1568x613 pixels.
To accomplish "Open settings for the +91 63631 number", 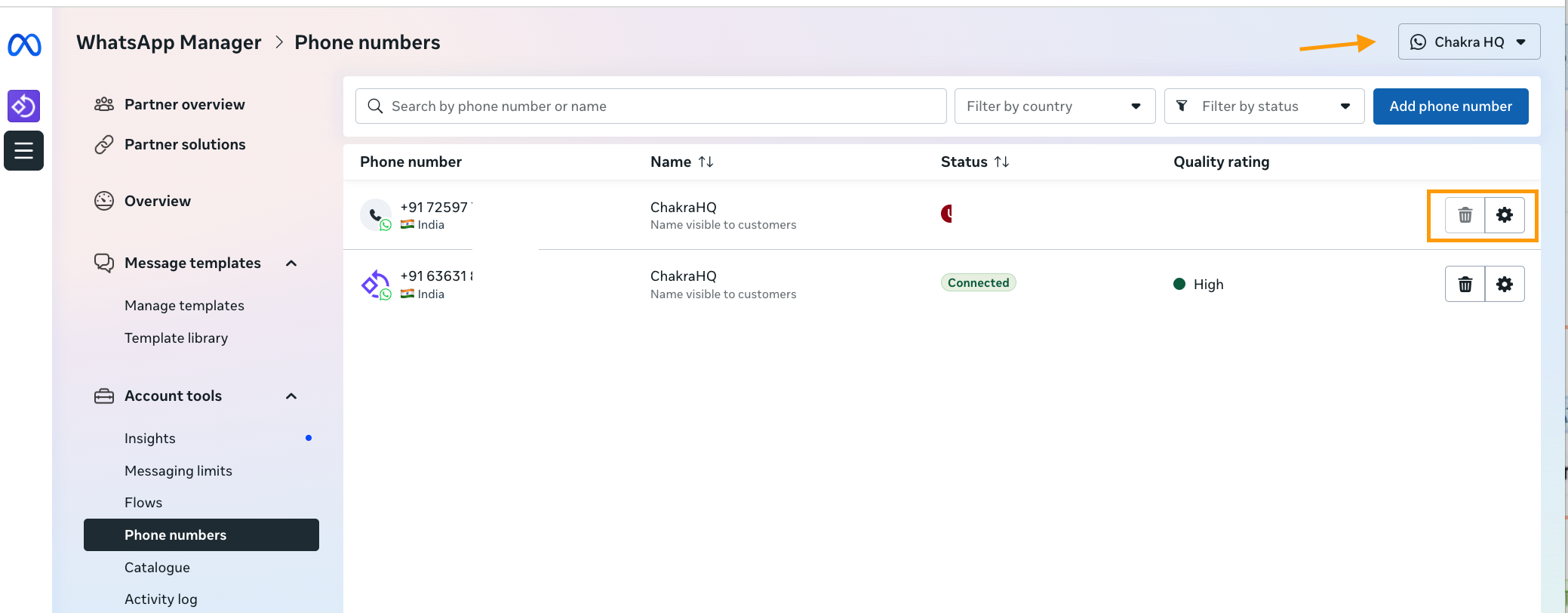I will tap(1504, 285).
